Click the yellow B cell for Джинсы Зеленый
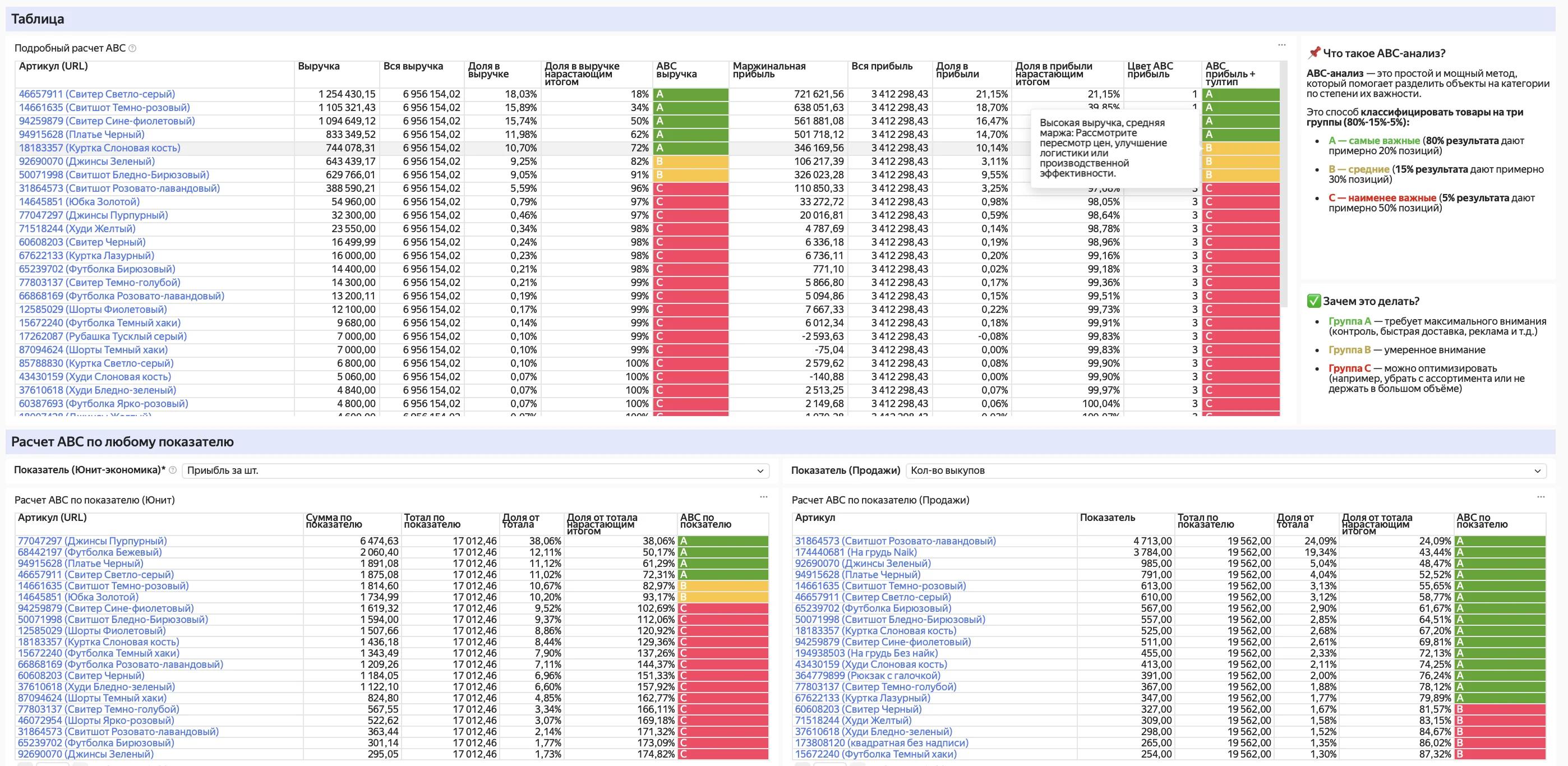Screen dimensions: 1568x766 coord(691,161)
